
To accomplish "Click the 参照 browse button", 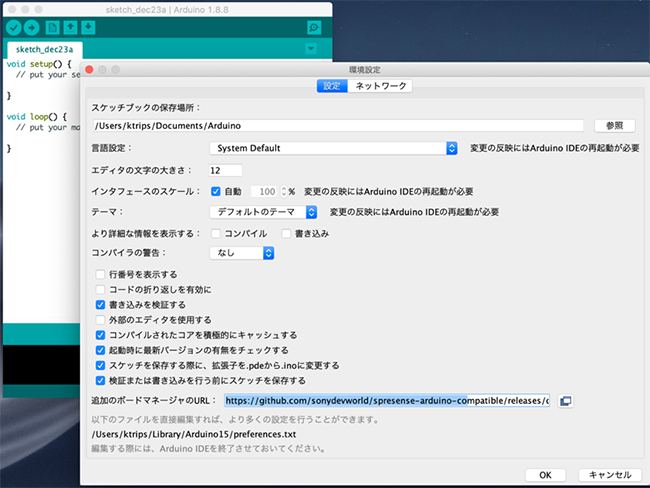I will [x=614, y=126].
